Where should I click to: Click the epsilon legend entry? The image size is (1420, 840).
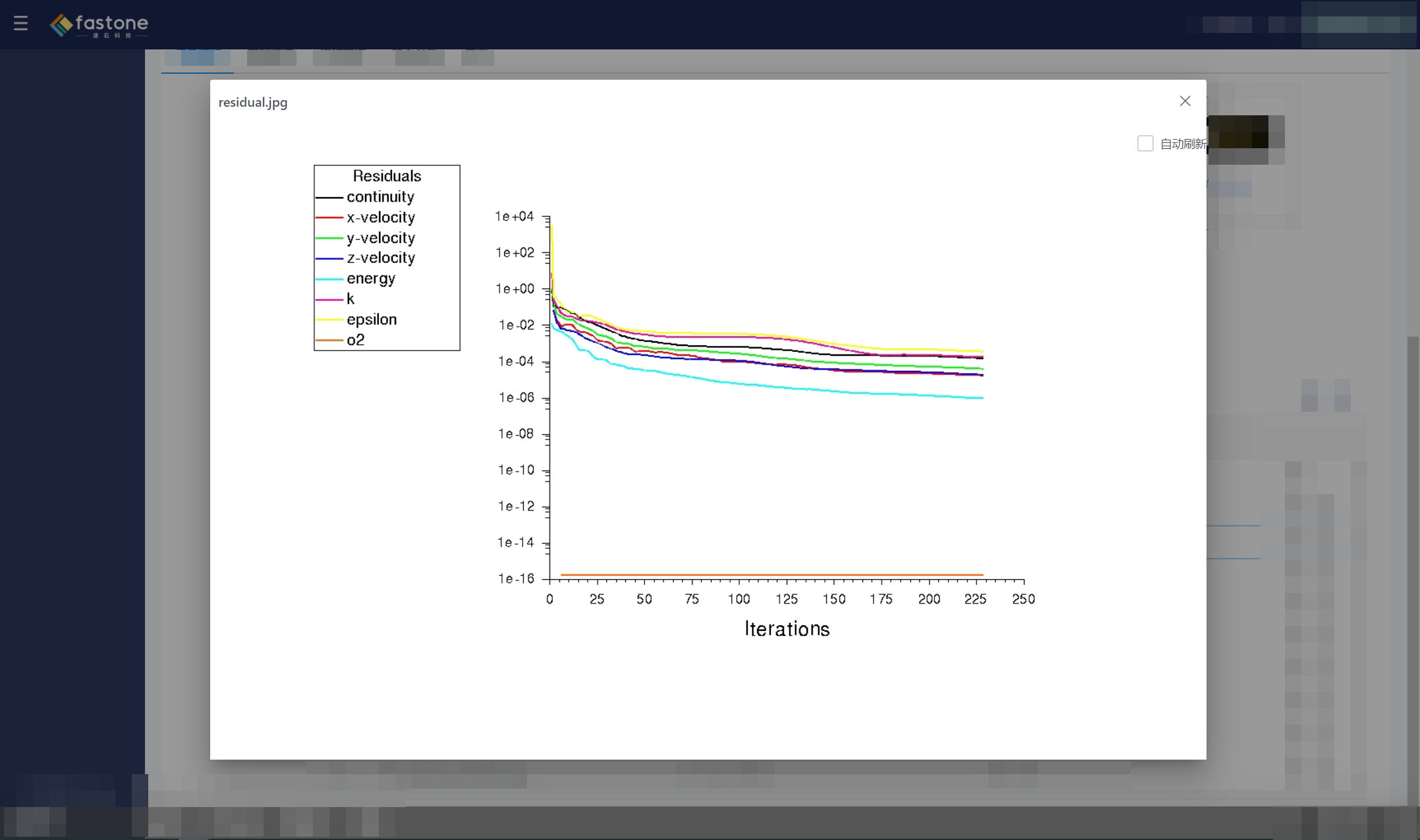point(372,320)
